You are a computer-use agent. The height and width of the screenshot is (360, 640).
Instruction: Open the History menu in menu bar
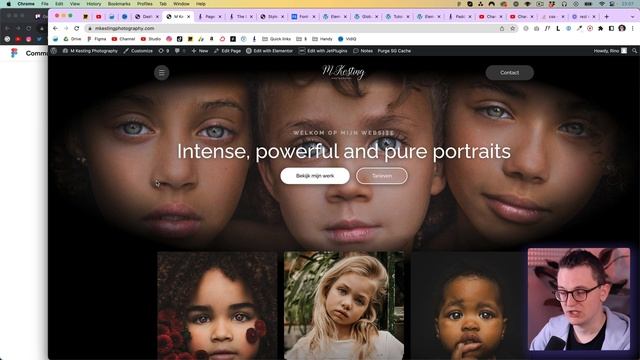(x=93, y=4)
